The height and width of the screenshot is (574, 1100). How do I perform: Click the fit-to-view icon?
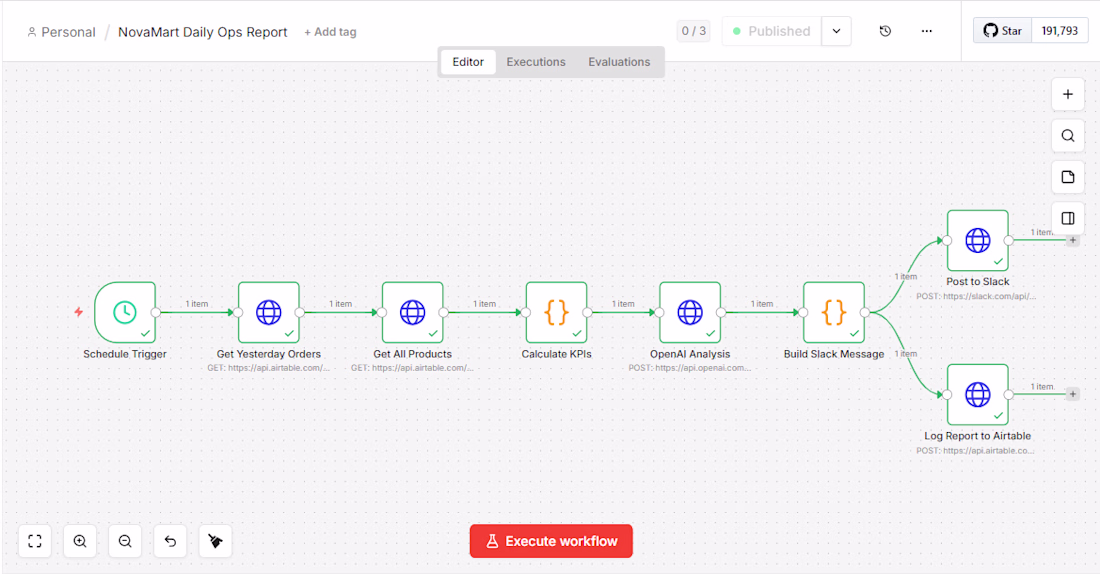35,541
